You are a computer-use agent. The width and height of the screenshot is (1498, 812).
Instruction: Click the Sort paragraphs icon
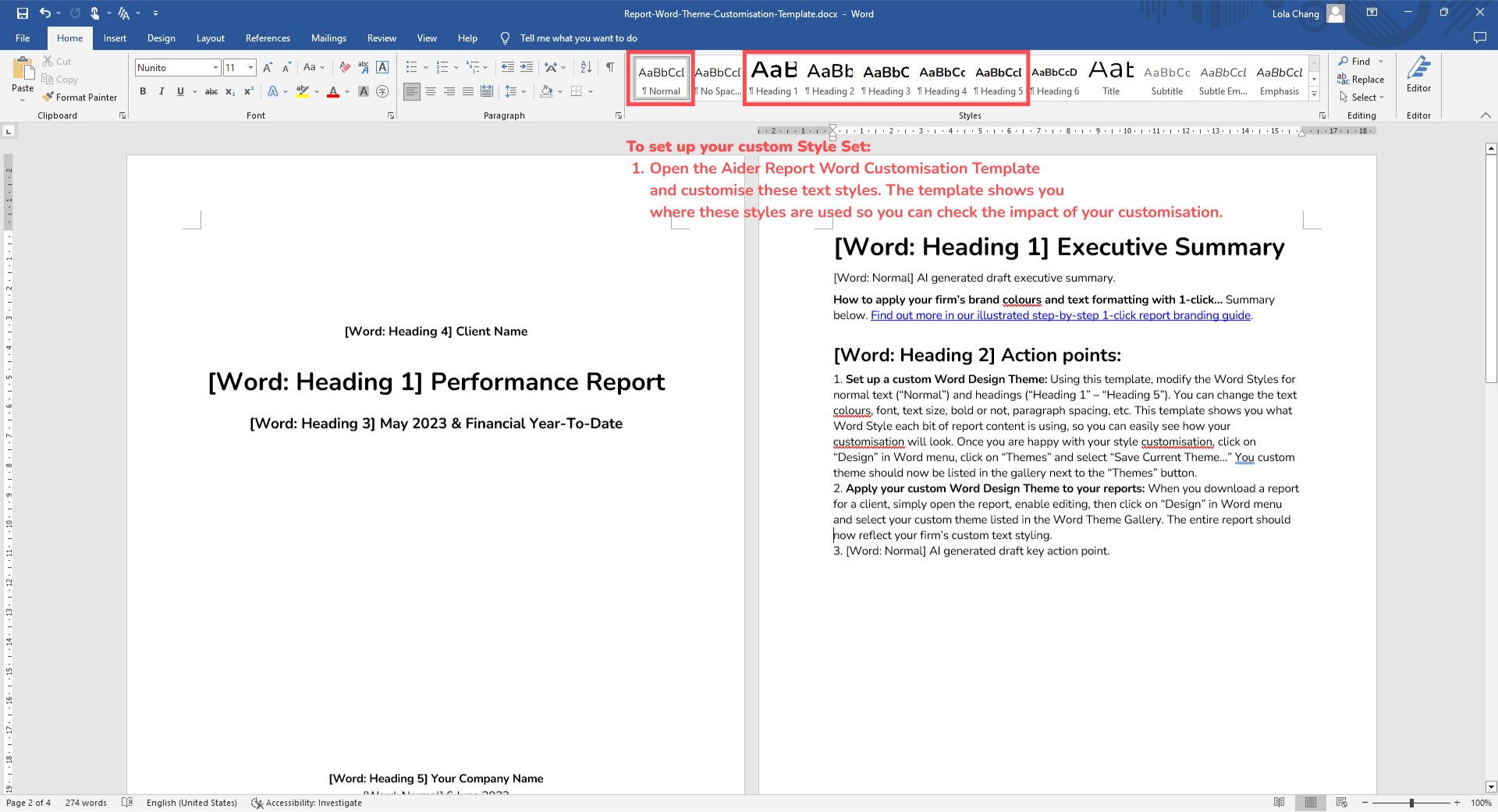click(x=586, y=68)
